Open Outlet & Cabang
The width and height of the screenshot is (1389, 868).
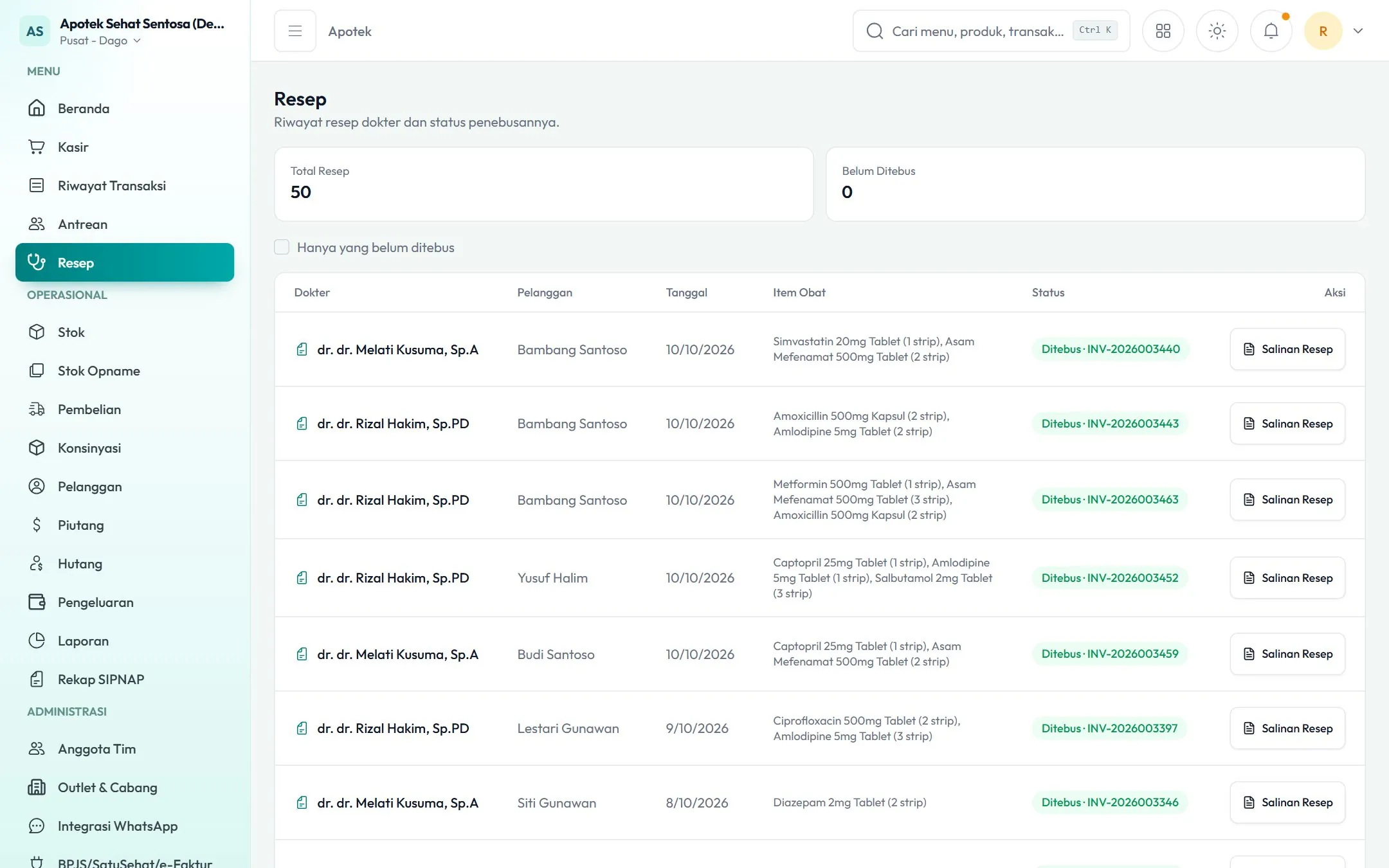click(x=125, y=787)
